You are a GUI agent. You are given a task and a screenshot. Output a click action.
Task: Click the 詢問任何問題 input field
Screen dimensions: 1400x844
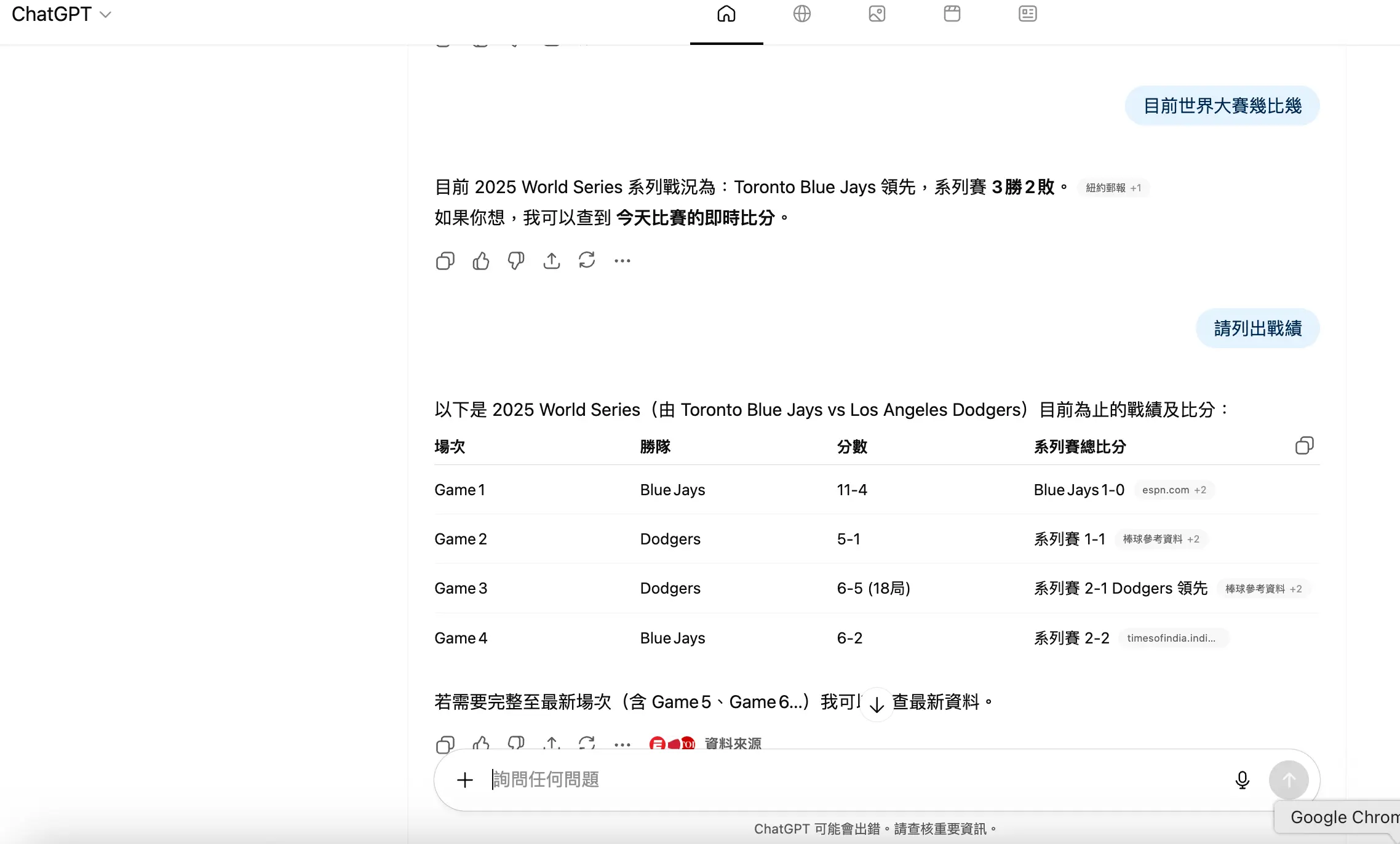677,779
